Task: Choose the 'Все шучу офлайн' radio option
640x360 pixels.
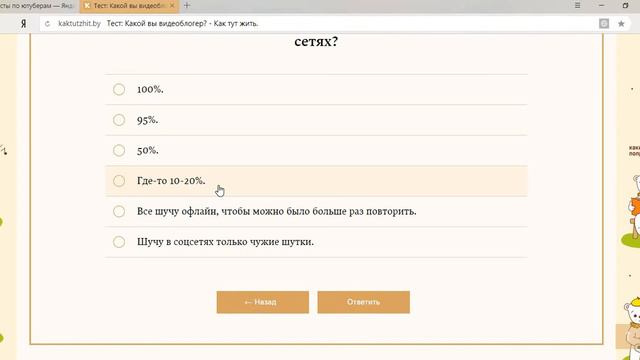Action: point(119,211)
